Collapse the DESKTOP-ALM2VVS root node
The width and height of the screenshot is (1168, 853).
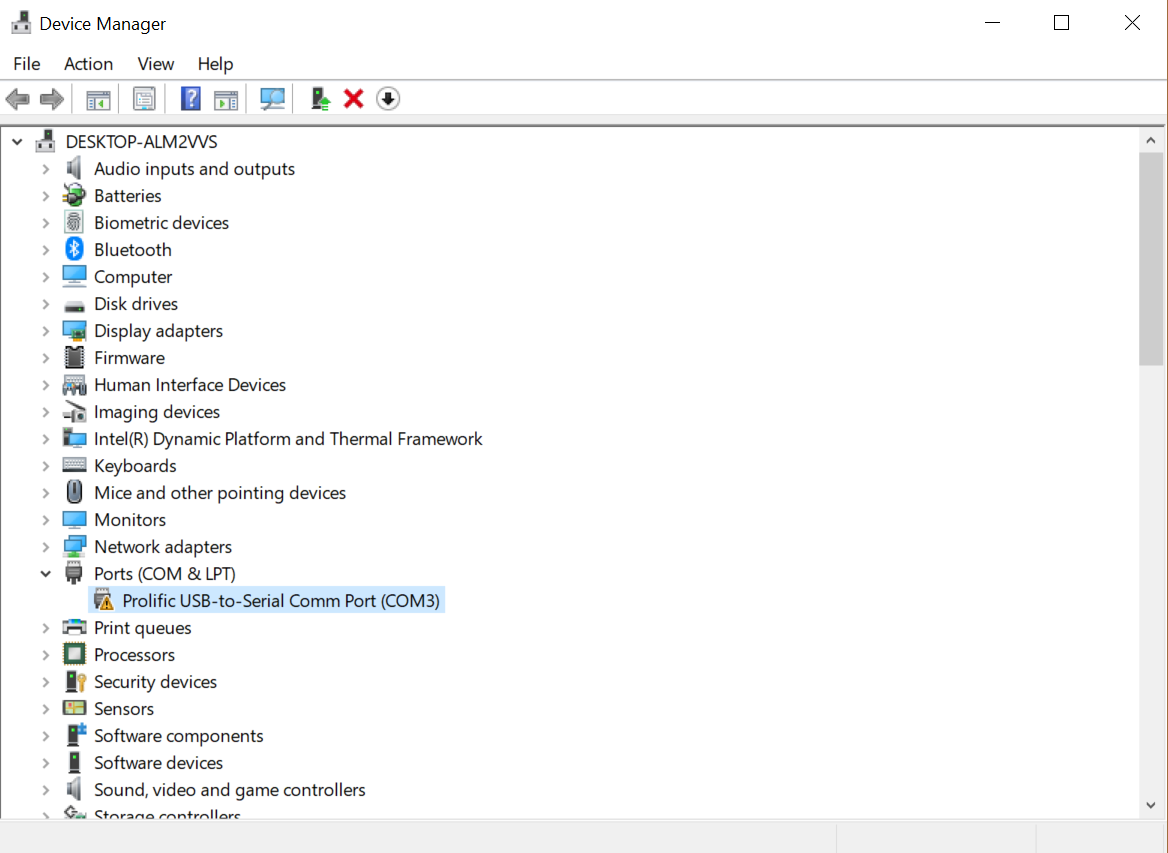click(17, 142)
